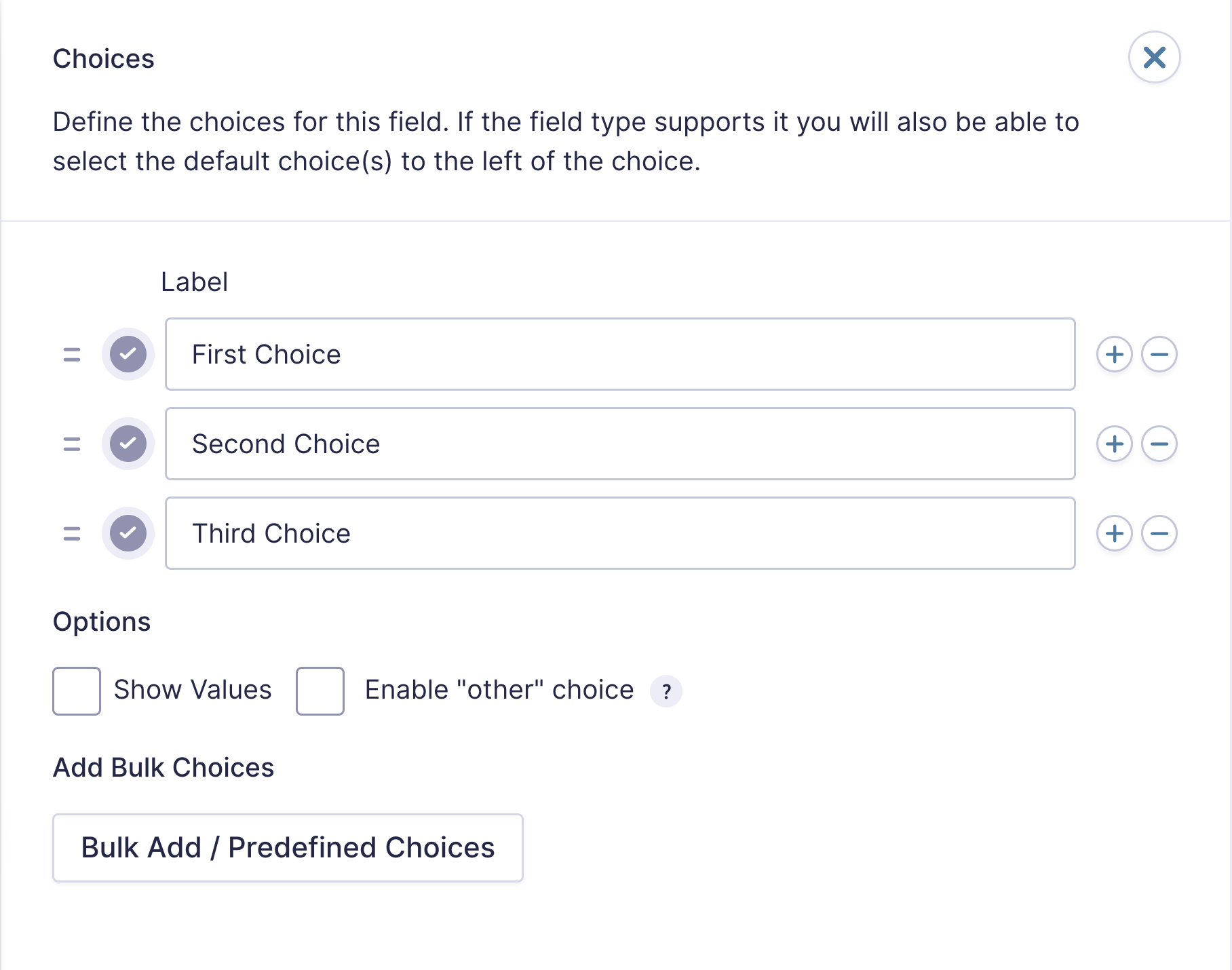This screenshot has height=970, width=1232.
Task: Add a choice below First Choice
Action: point(1115,353)
